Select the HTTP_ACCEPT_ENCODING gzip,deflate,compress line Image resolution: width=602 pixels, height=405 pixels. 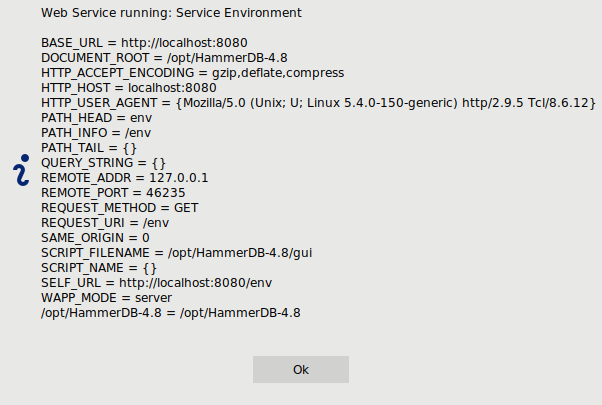[193, 73]
